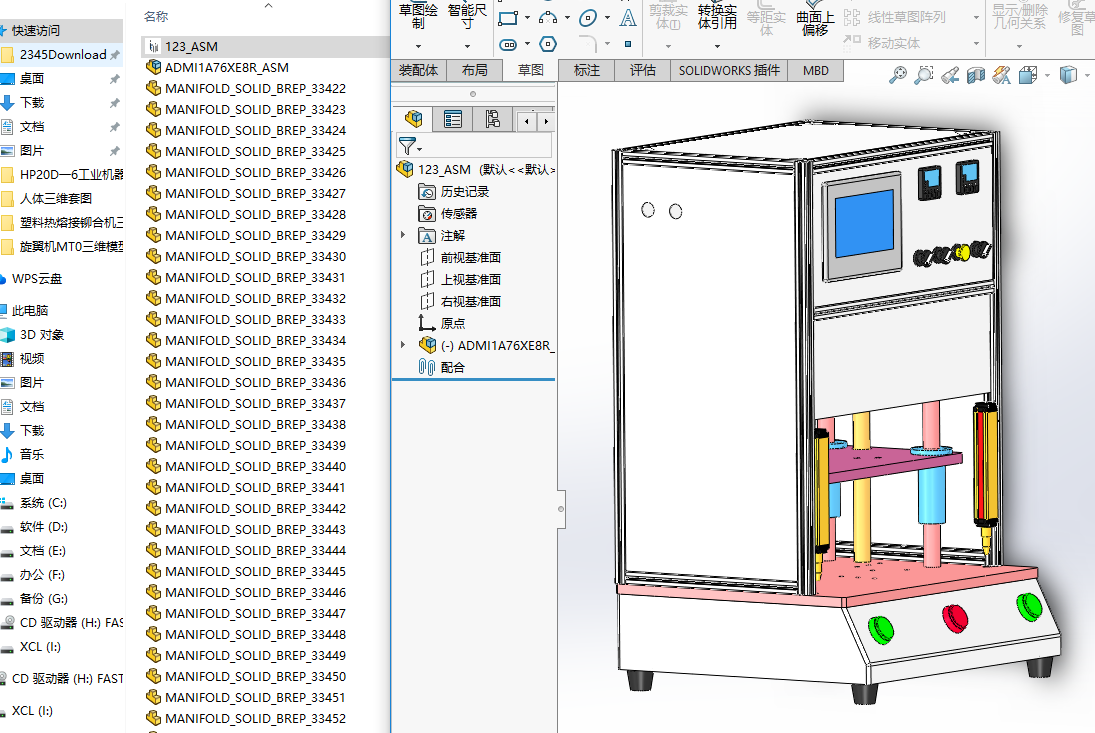Click the 转换实体引用 button
The image size is (1095, 733).
click(x=717, y=17)
